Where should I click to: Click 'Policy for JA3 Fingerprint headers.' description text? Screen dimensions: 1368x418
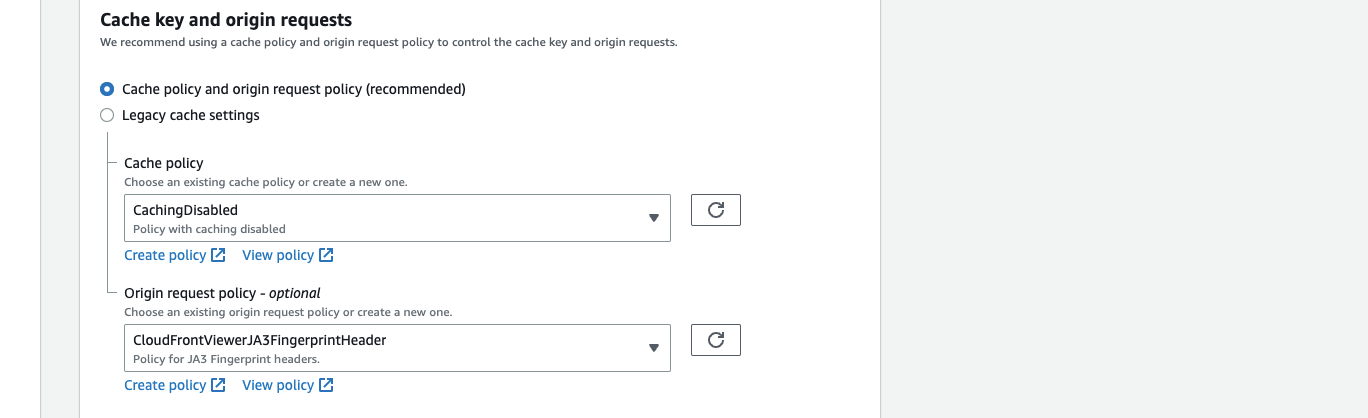pyautogui.click(x=226, y=359)
